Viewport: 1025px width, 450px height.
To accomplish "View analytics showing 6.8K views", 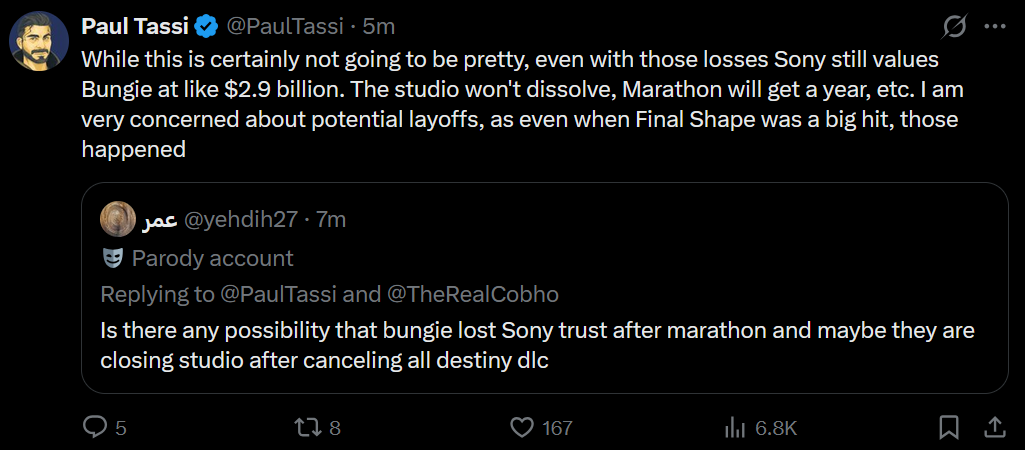I will pos(761,428).
